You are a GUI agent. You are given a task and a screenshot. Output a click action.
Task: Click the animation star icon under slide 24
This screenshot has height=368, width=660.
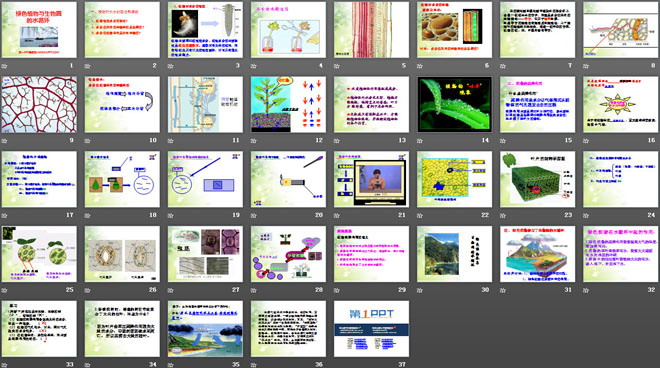coord(586,216)
